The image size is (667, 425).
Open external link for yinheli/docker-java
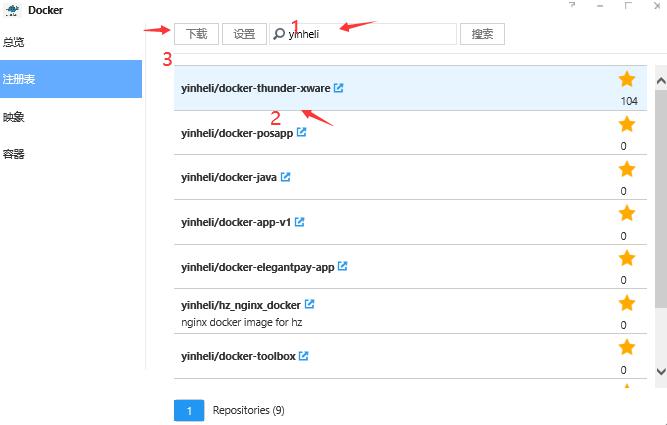[x=285, y=177]
